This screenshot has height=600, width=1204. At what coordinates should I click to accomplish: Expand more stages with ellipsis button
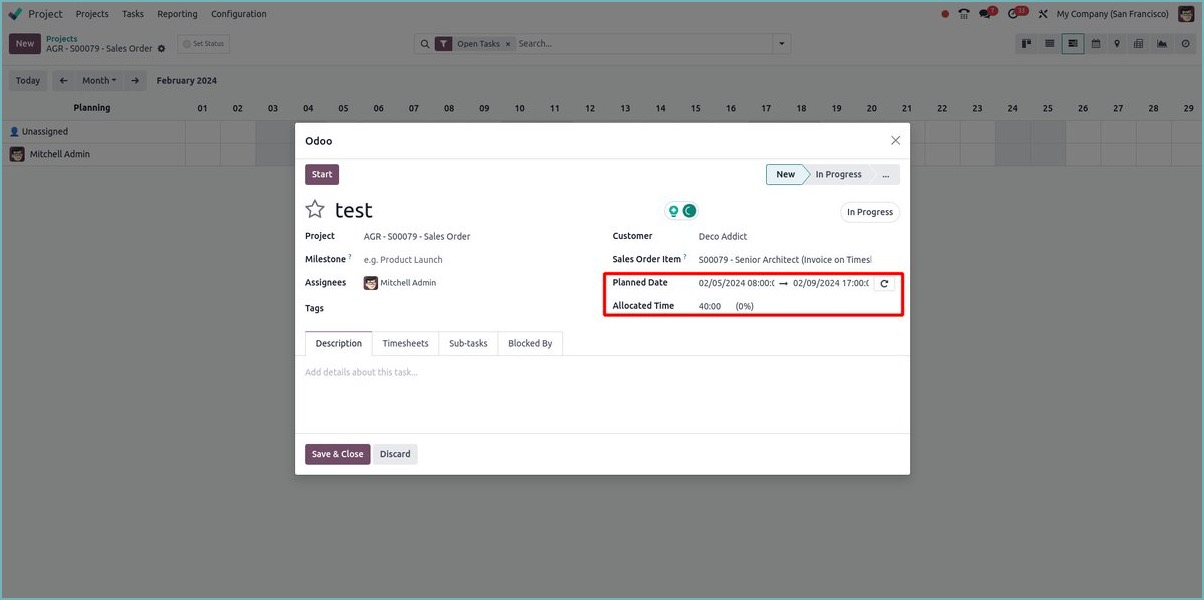(x=885, y=175)
